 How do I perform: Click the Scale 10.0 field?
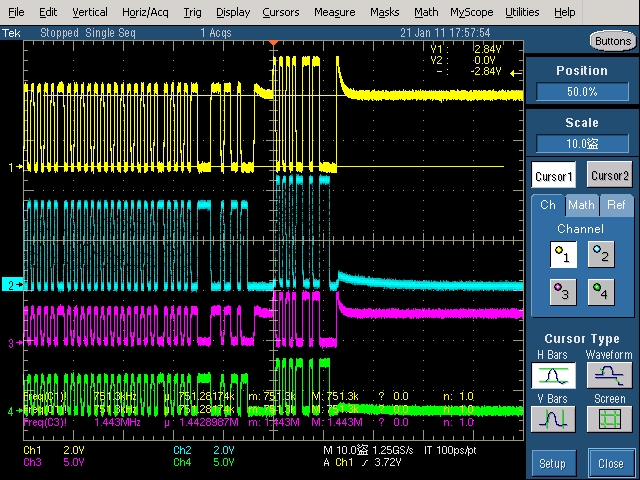tap(582, 143)
